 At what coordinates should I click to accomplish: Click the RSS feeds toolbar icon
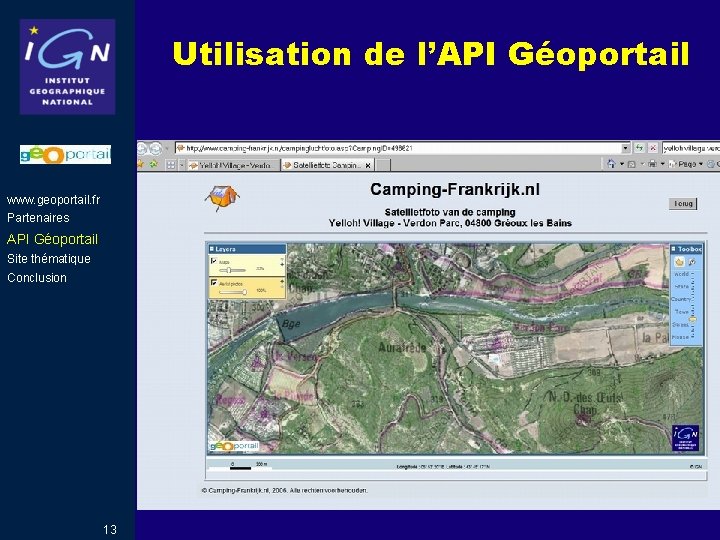tap(631, 164)
